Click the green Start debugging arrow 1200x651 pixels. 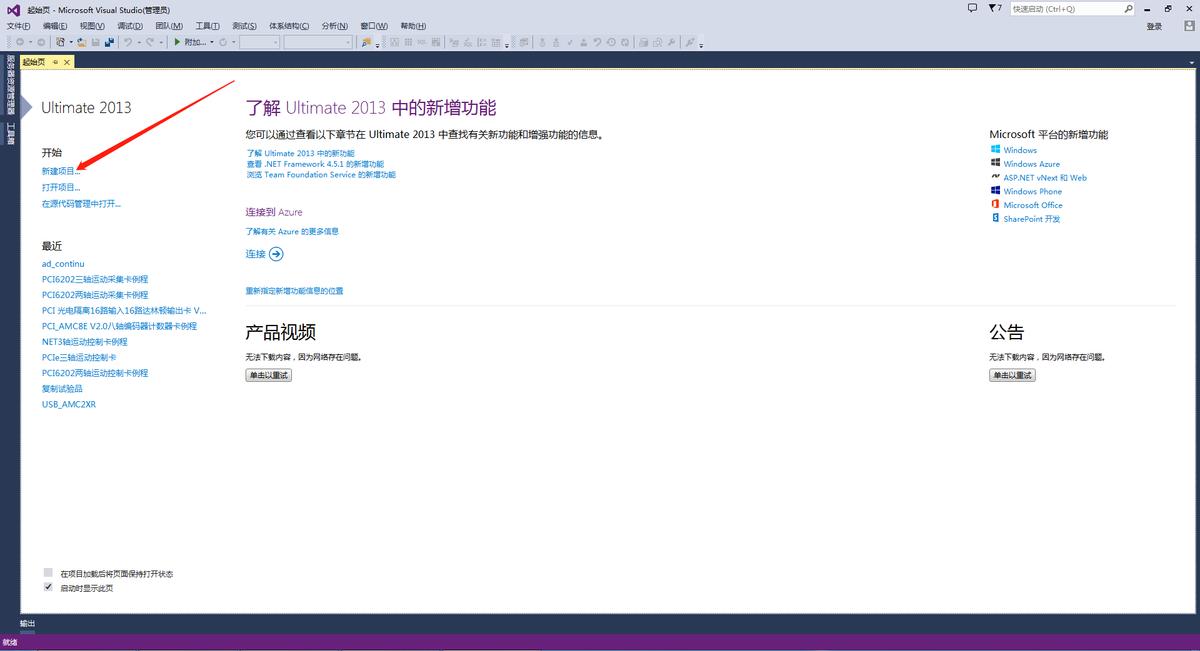pos(177,42)
